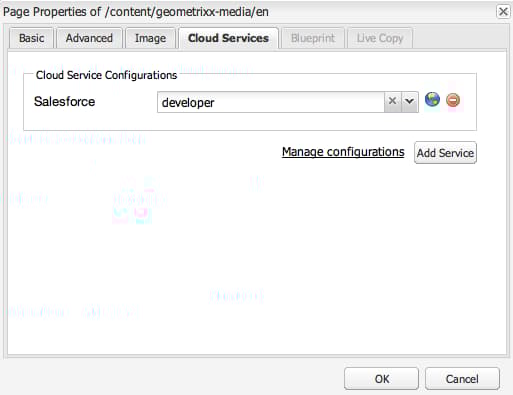Dismiss dialog with Cancel button
The width and height of the screenshot is (513, 395).
click(462, 379)
